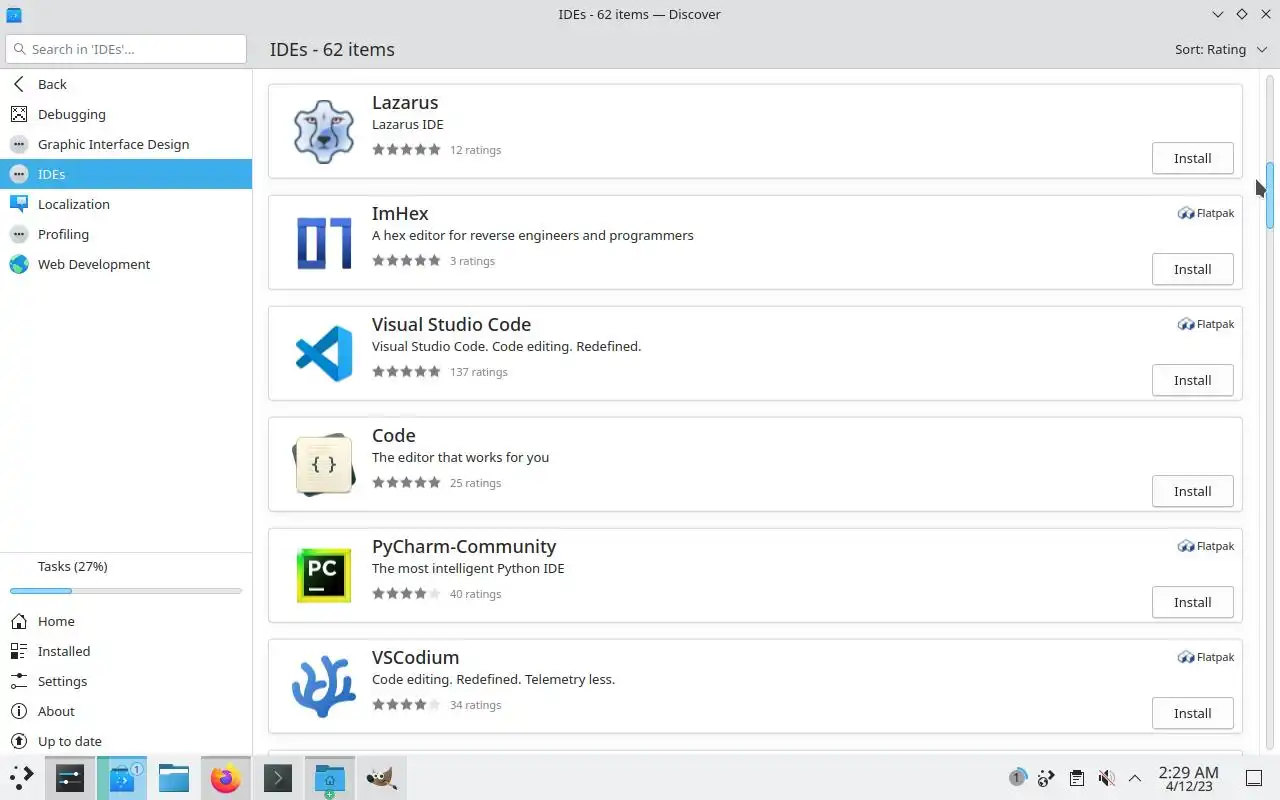1280x800 pixels.
Task: Click the Code editor braces icon
Action: (x=323, y=464)
